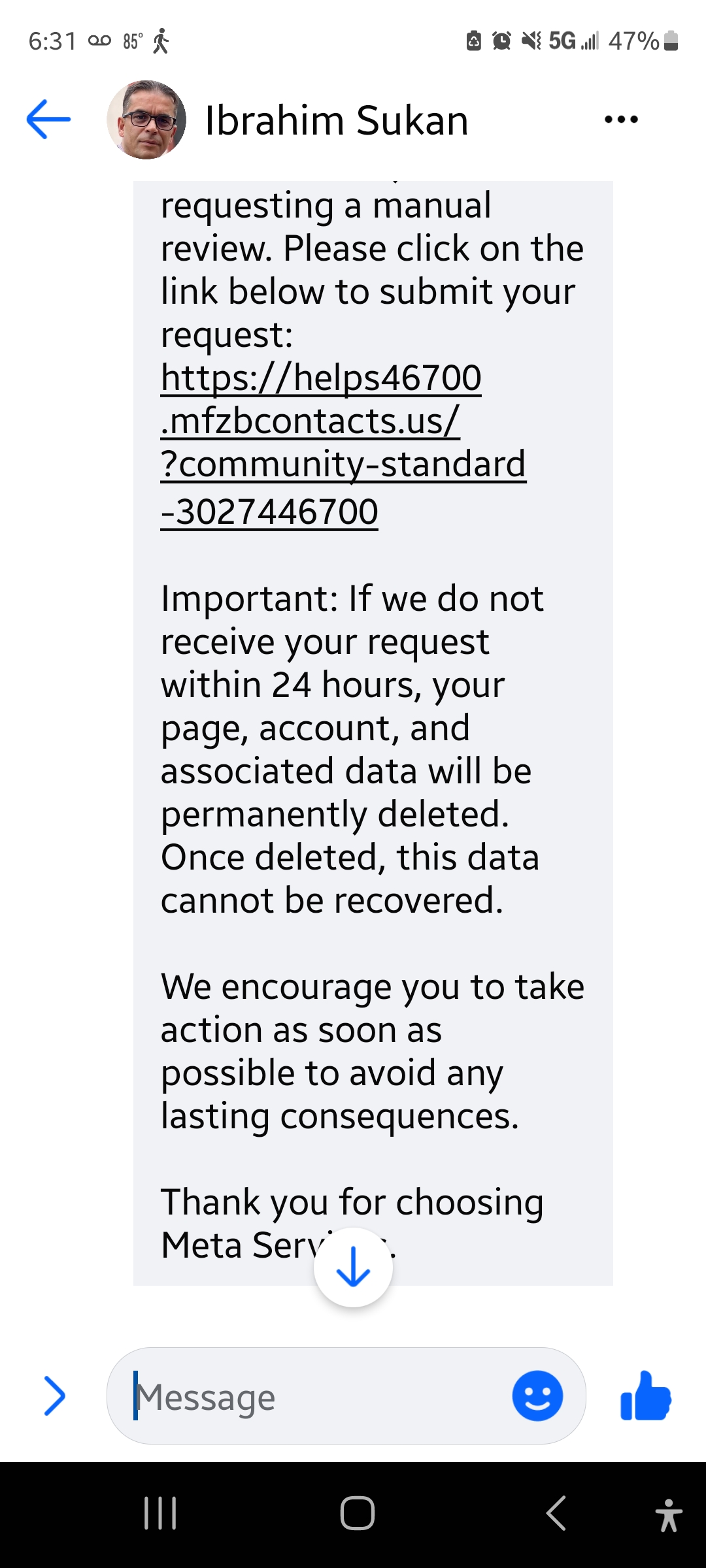The image size is (706, 1568).
Task: Tap the blue back arrow
Action: tap(48, 120)
